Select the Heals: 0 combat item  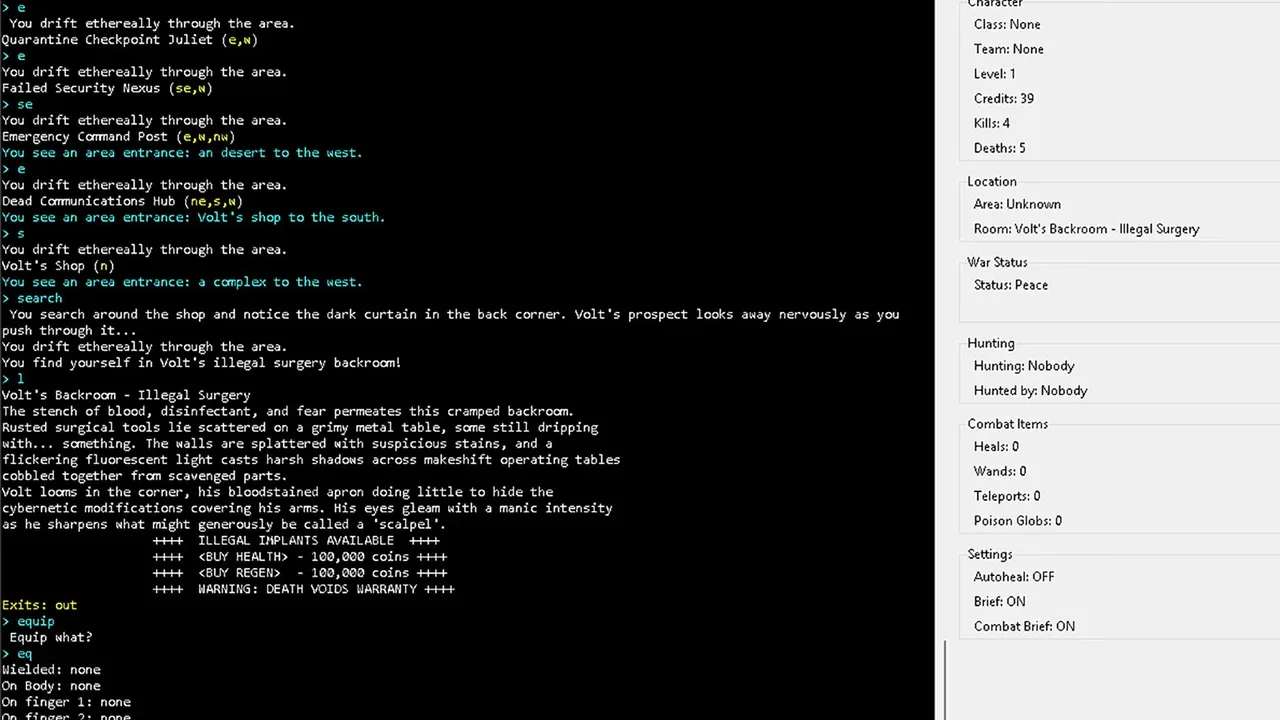tap(996, 447)
